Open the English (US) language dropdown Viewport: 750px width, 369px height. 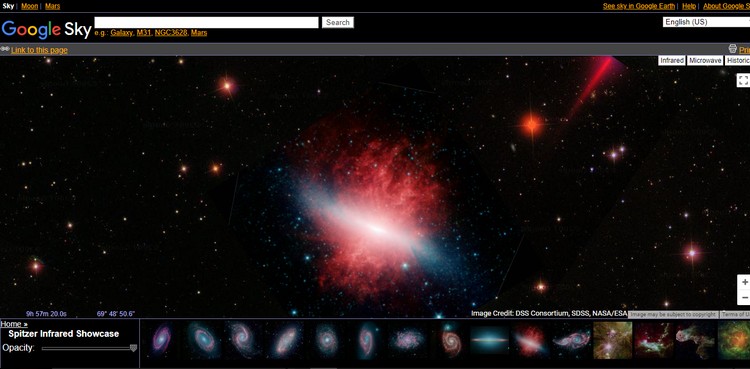(706, 22)
